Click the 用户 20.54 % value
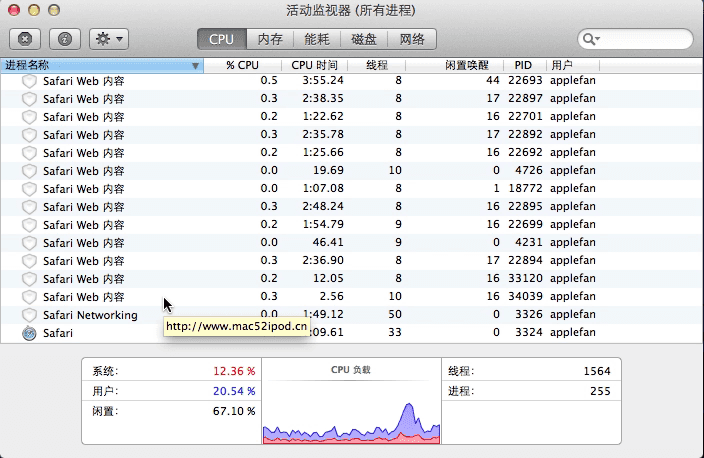 pyautogui.click(x=234, y=391)
